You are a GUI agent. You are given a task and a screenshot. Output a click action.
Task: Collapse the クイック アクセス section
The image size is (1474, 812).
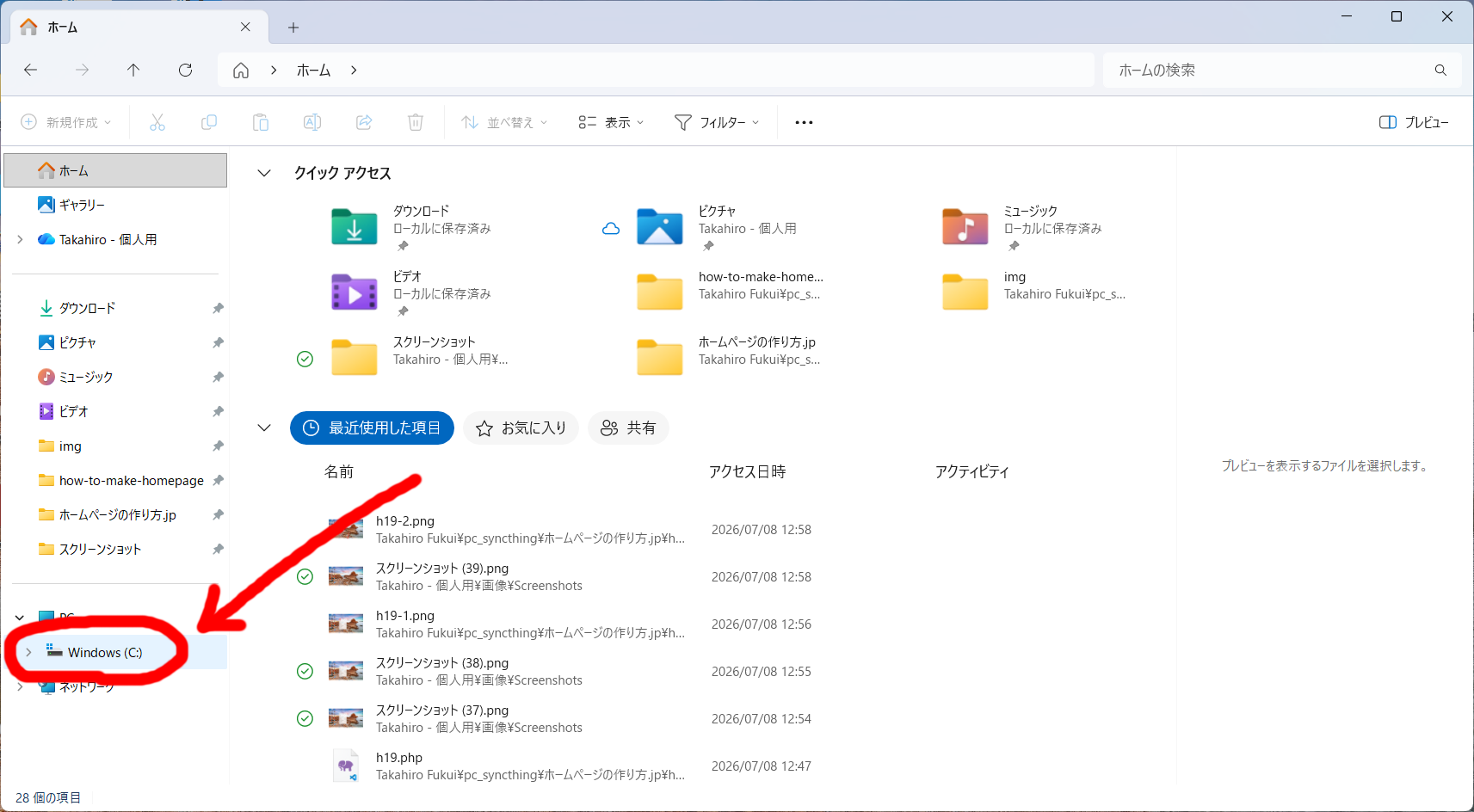click(264, 173)
